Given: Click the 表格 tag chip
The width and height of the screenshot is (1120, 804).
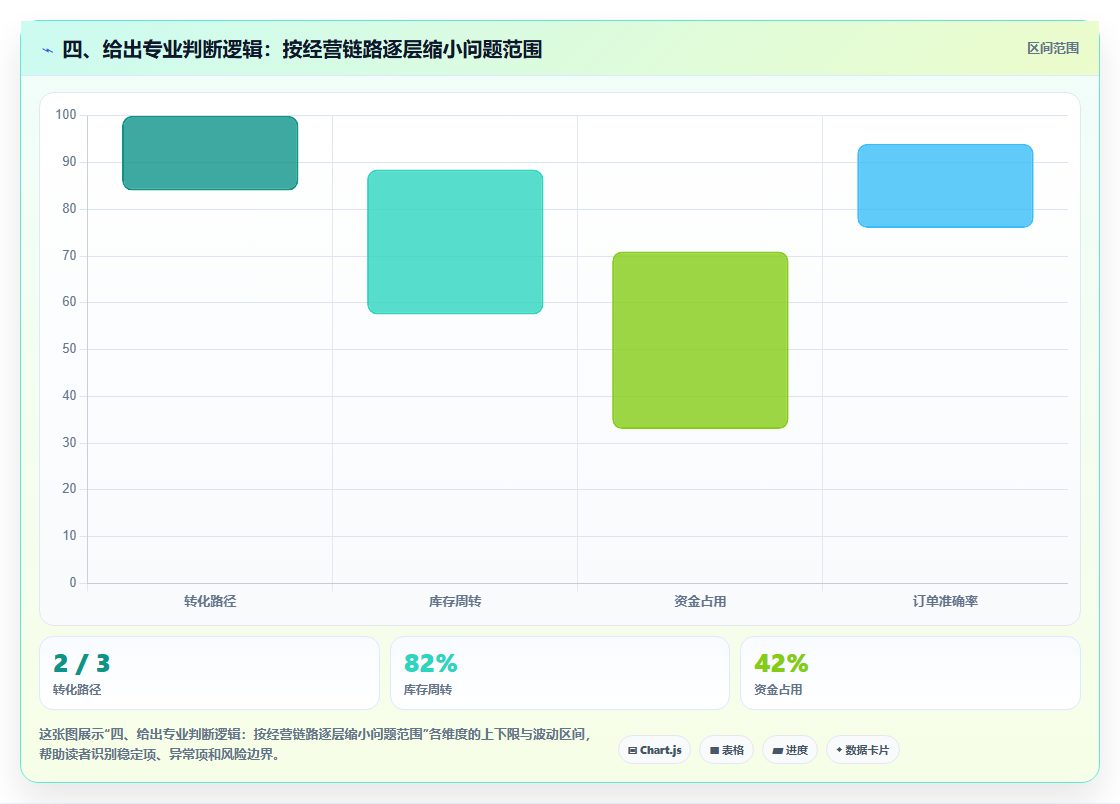Looking at the screenshot, I should coord(726,750).
